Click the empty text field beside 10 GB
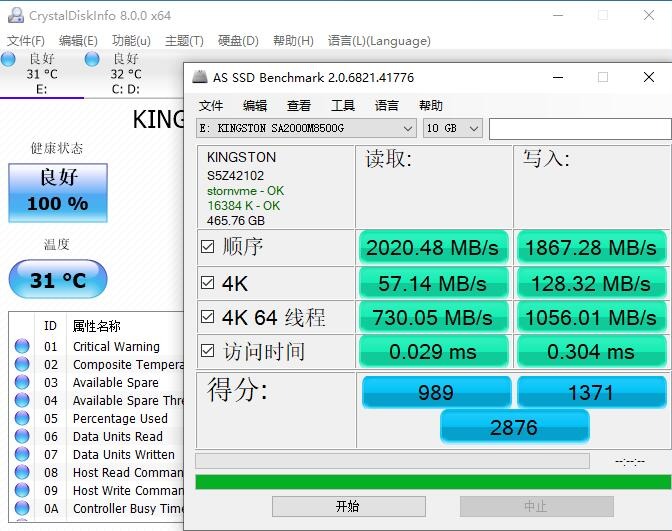672x531 pixels. point(580,129)
